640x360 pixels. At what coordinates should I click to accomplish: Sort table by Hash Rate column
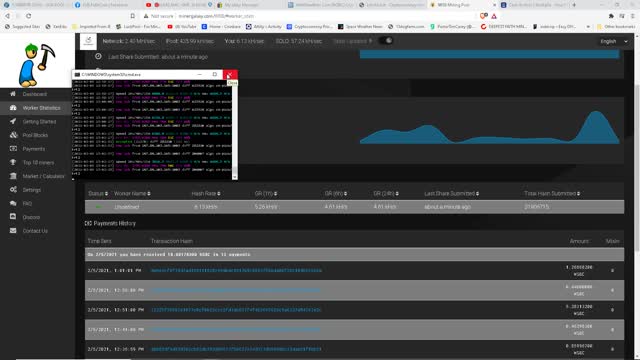(x=219, y=193)
